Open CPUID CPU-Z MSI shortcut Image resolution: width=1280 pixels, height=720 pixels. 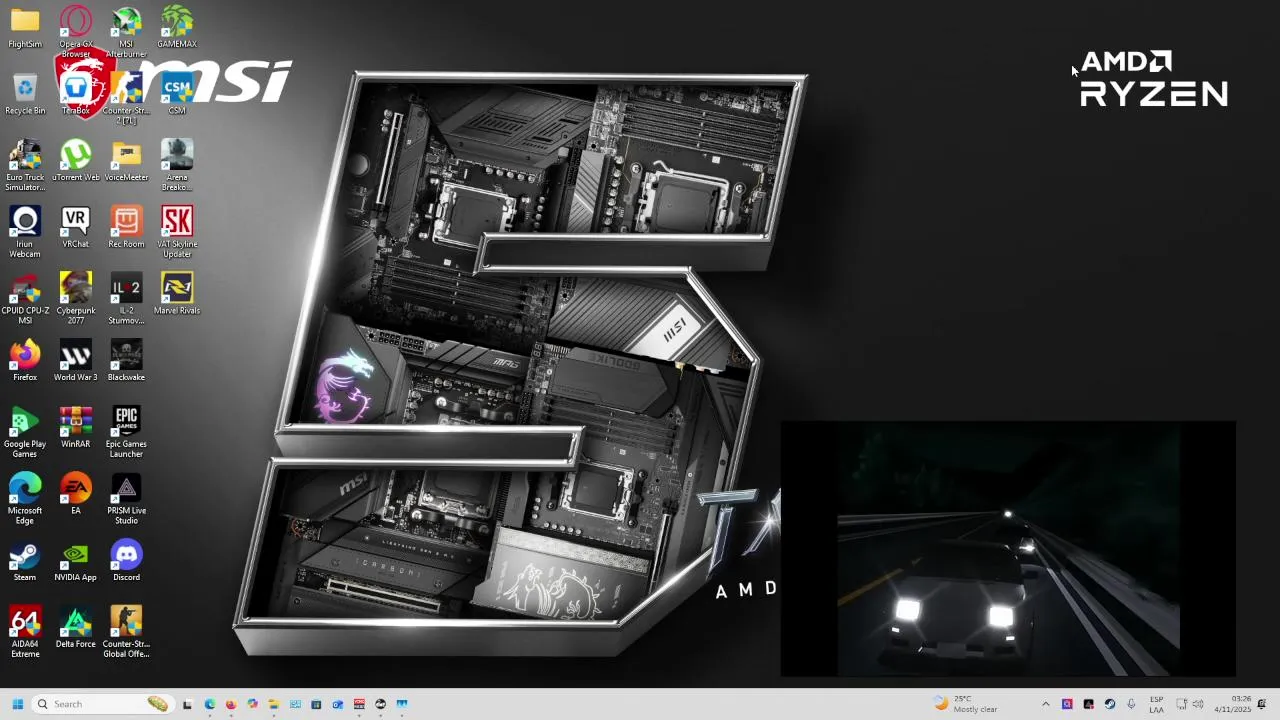(25, 299)
